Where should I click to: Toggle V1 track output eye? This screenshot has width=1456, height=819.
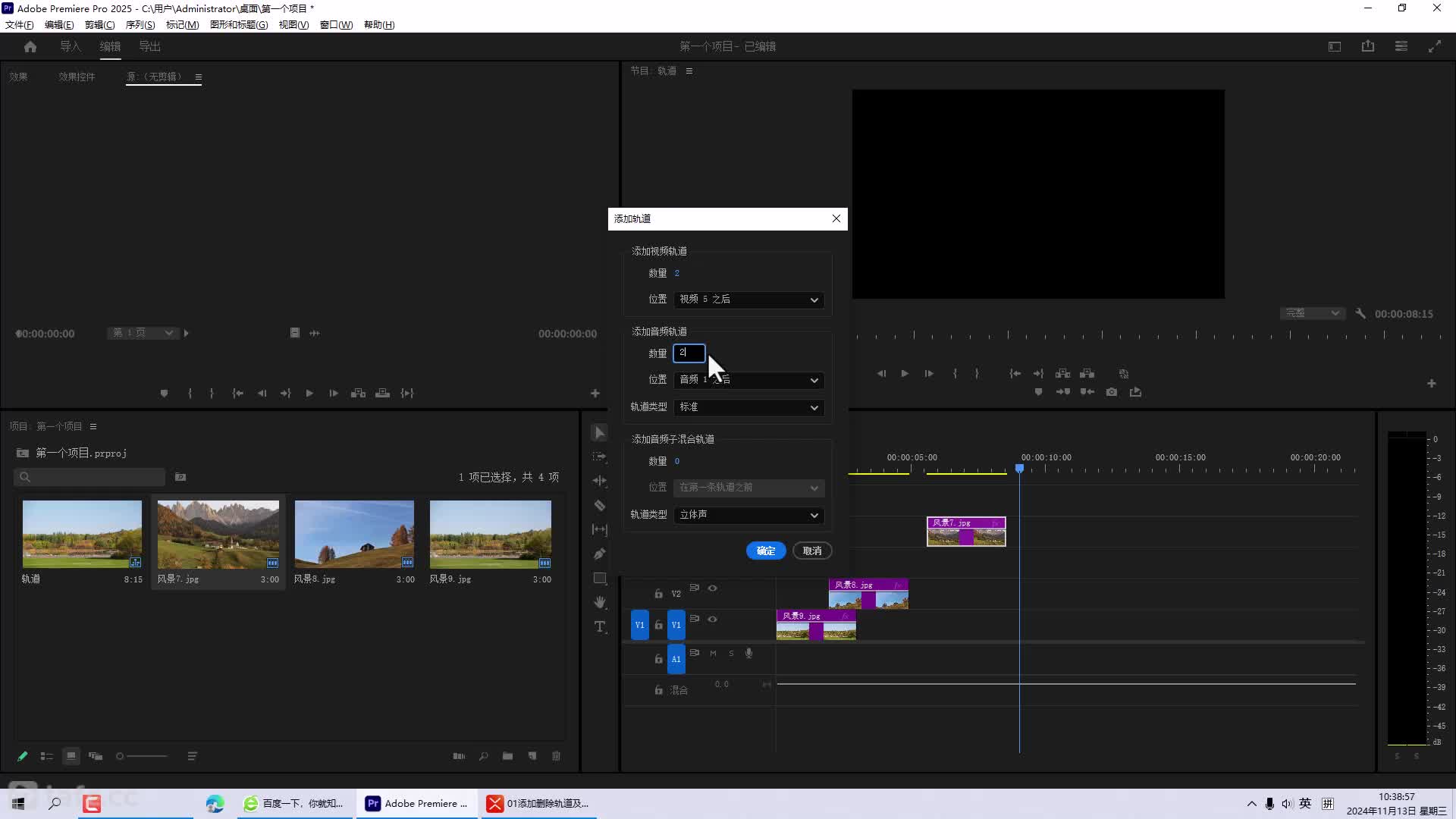pyautogui.click(x=713, y=620)
